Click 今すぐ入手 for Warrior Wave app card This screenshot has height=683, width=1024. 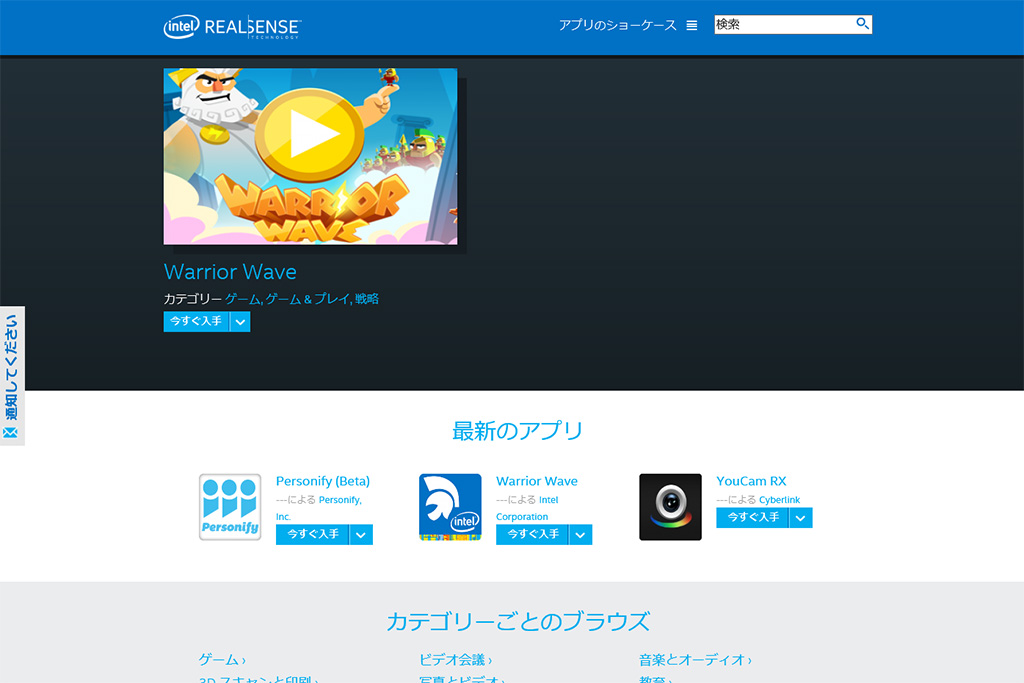[x=532, y=534]
